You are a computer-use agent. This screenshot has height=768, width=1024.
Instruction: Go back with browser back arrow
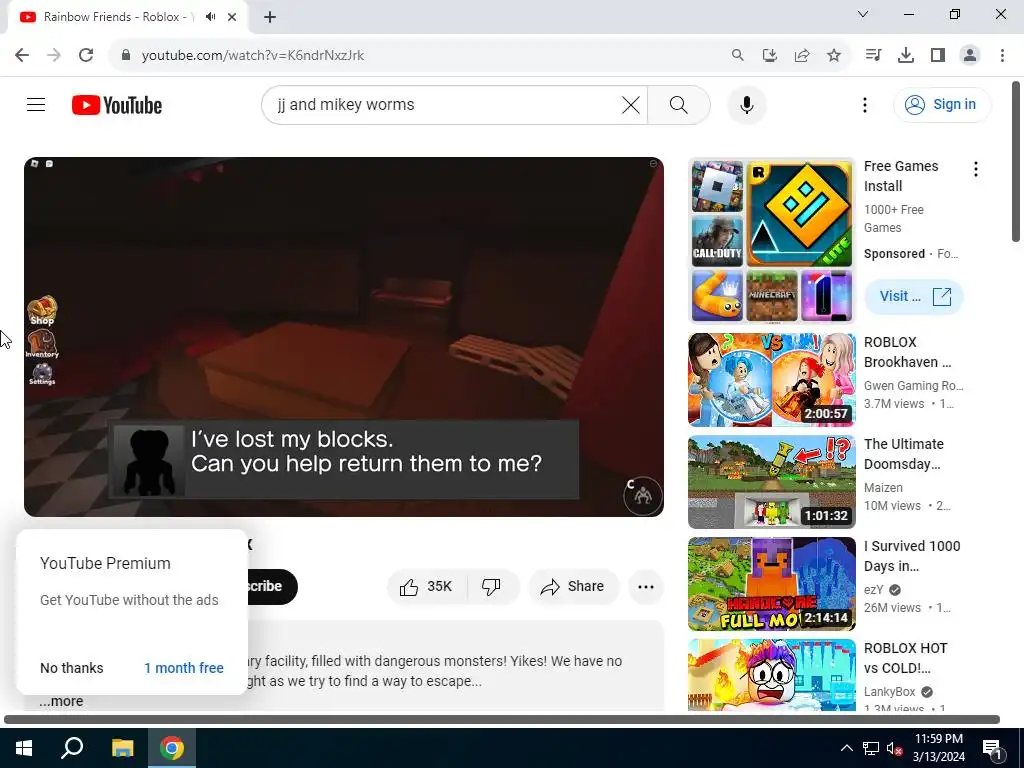[x=22, y=55]
